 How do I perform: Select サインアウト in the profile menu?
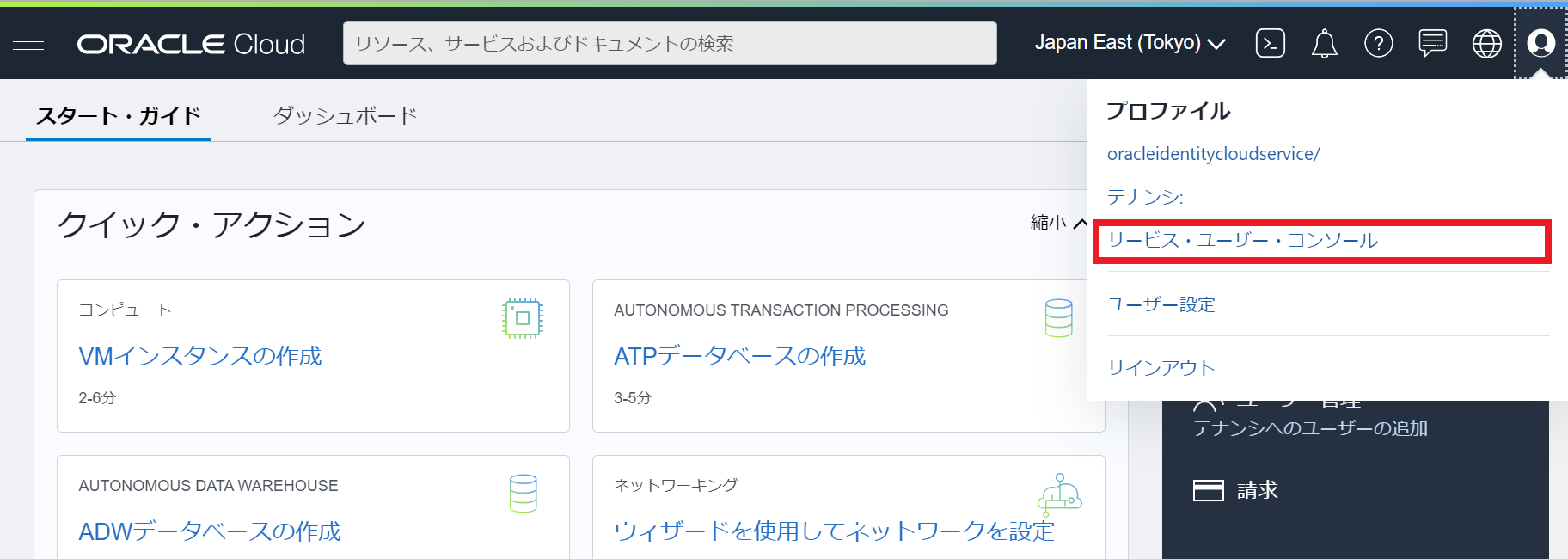[x=1161, y=368]
